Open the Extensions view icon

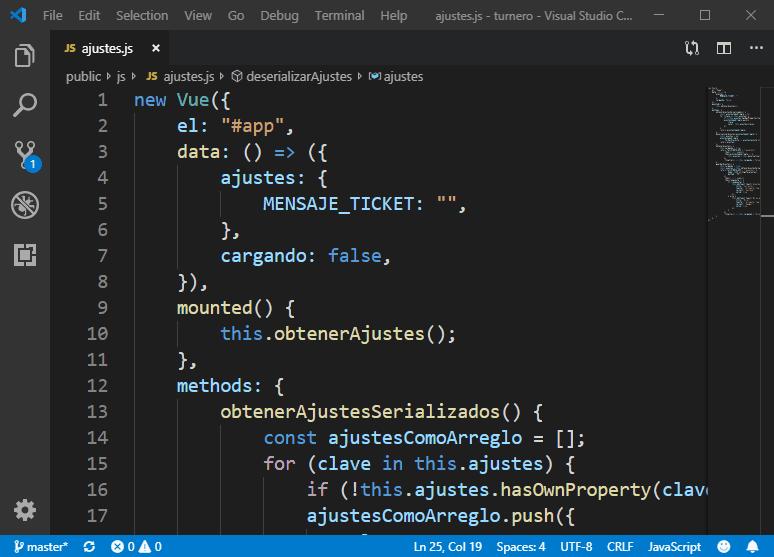pyautogui.click(x=25, y=255)
